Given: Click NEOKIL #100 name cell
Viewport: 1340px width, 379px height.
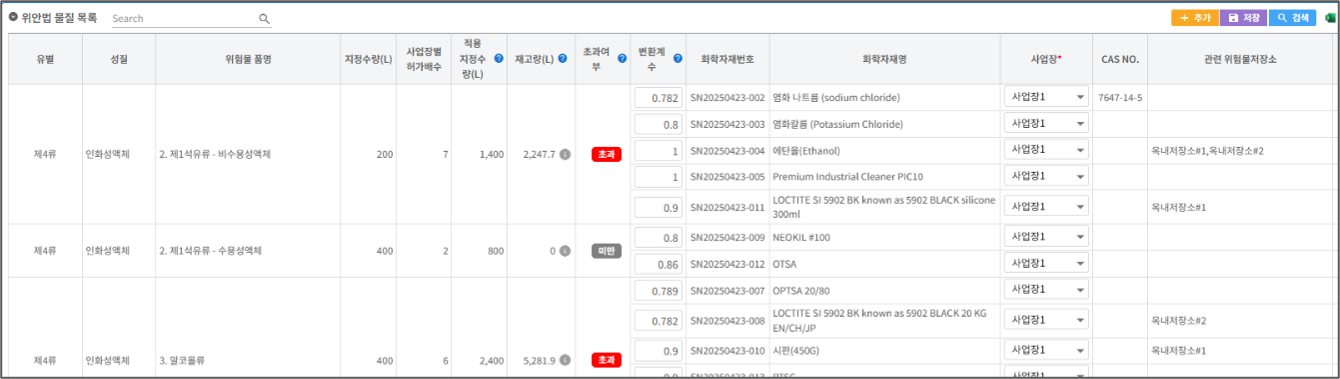Looking at the screenshot, I should [884, 238].
